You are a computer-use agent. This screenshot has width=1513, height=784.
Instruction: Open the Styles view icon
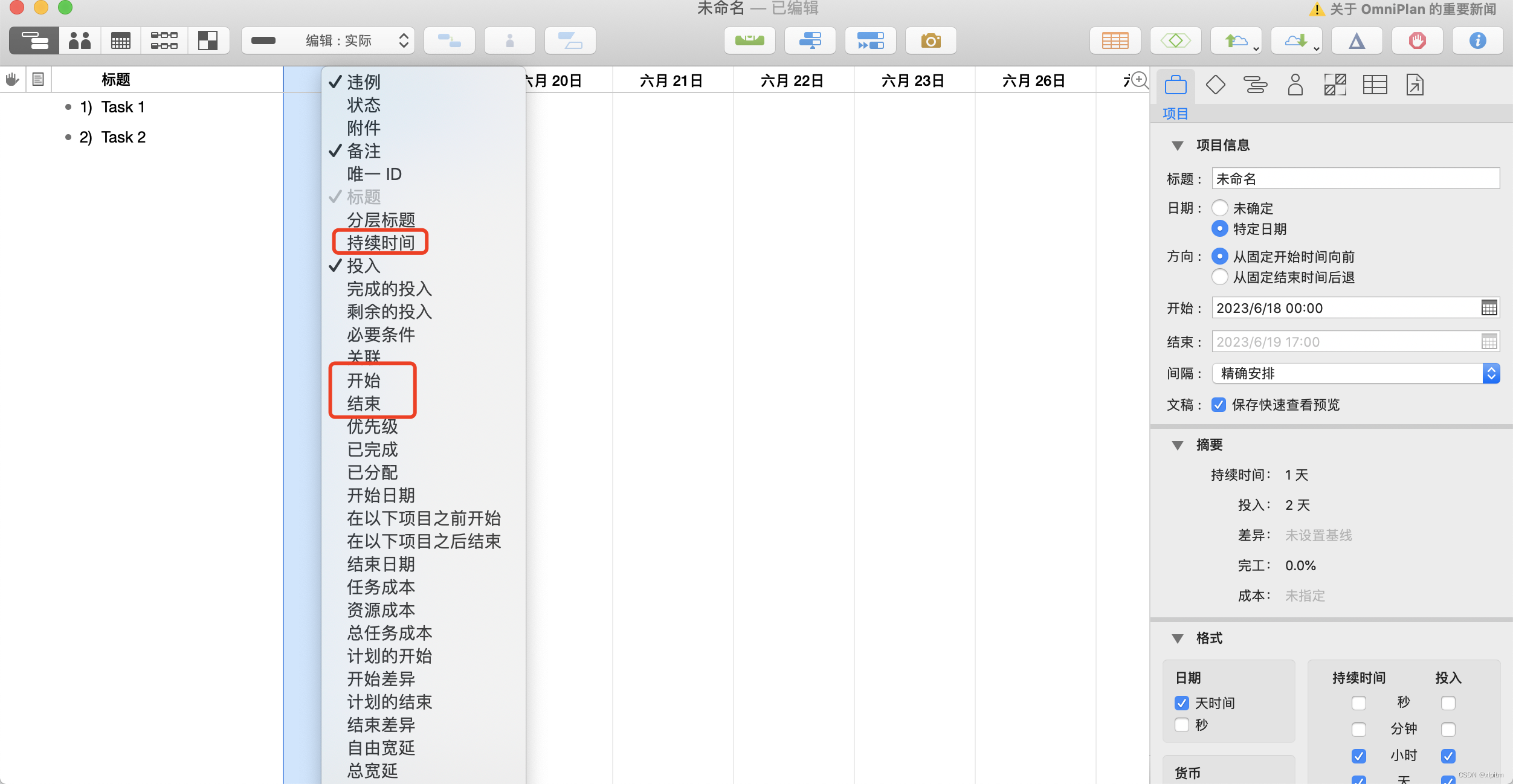coord(208,40)
